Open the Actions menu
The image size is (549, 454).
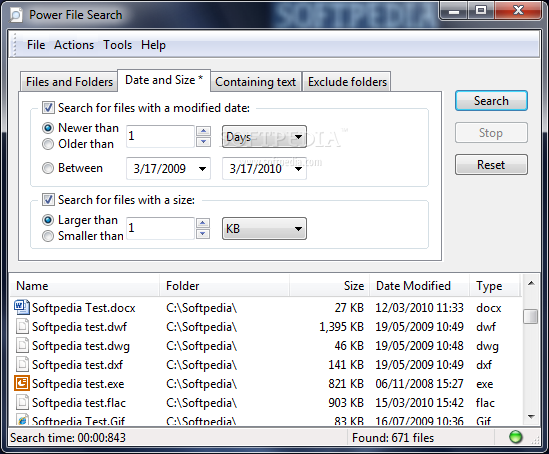(x=74, y=45)
